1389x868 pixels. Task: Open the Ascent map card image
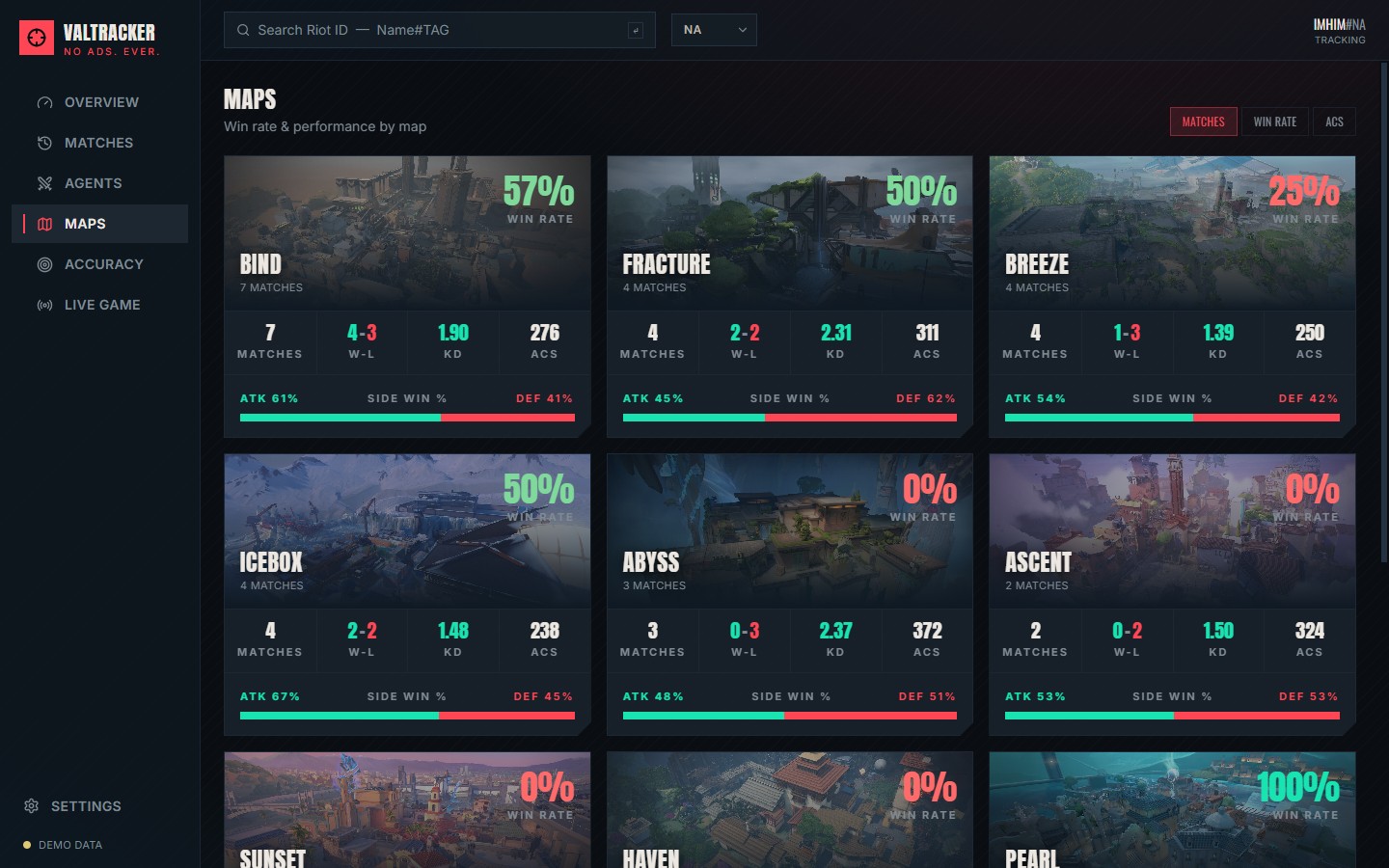pyautogui.click(x=1172, y=530)
